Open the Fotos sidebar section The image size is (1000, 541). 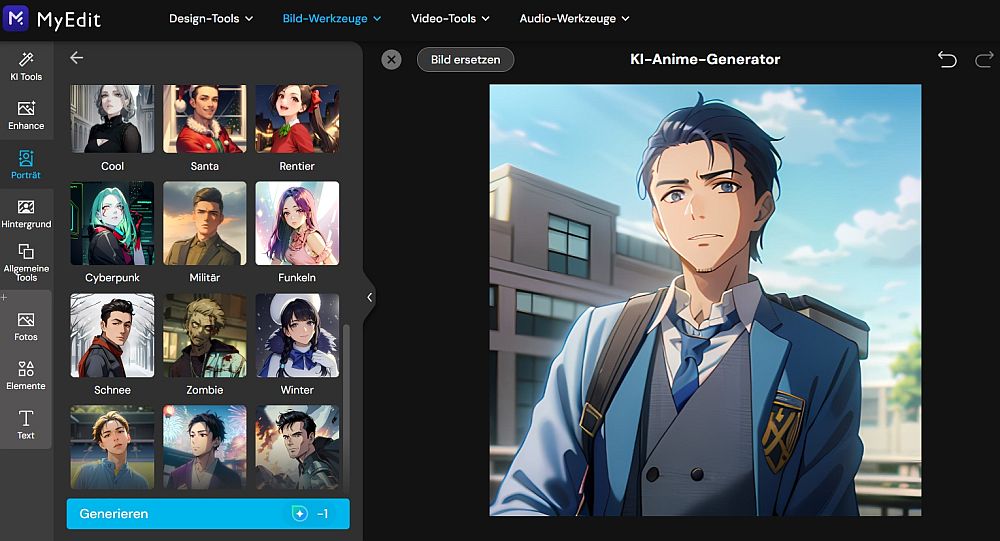point(26,327)
